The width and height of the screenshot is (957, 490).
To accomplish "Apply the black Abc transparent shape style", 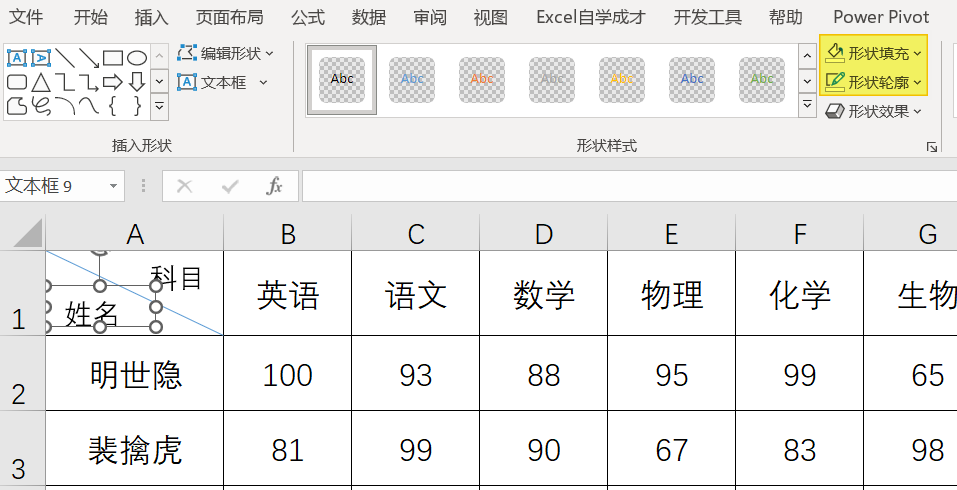I will [x=342, y=79].
